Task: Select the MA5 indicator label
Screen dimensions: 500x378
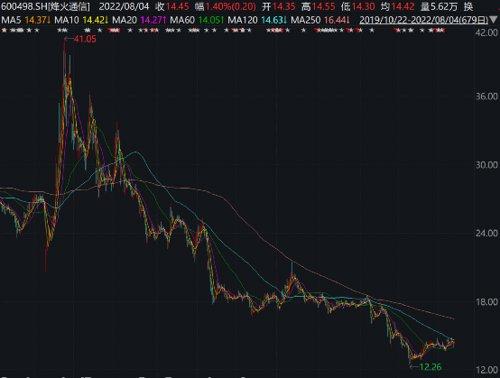Action: pyautogui.click(x=11, y=20)
